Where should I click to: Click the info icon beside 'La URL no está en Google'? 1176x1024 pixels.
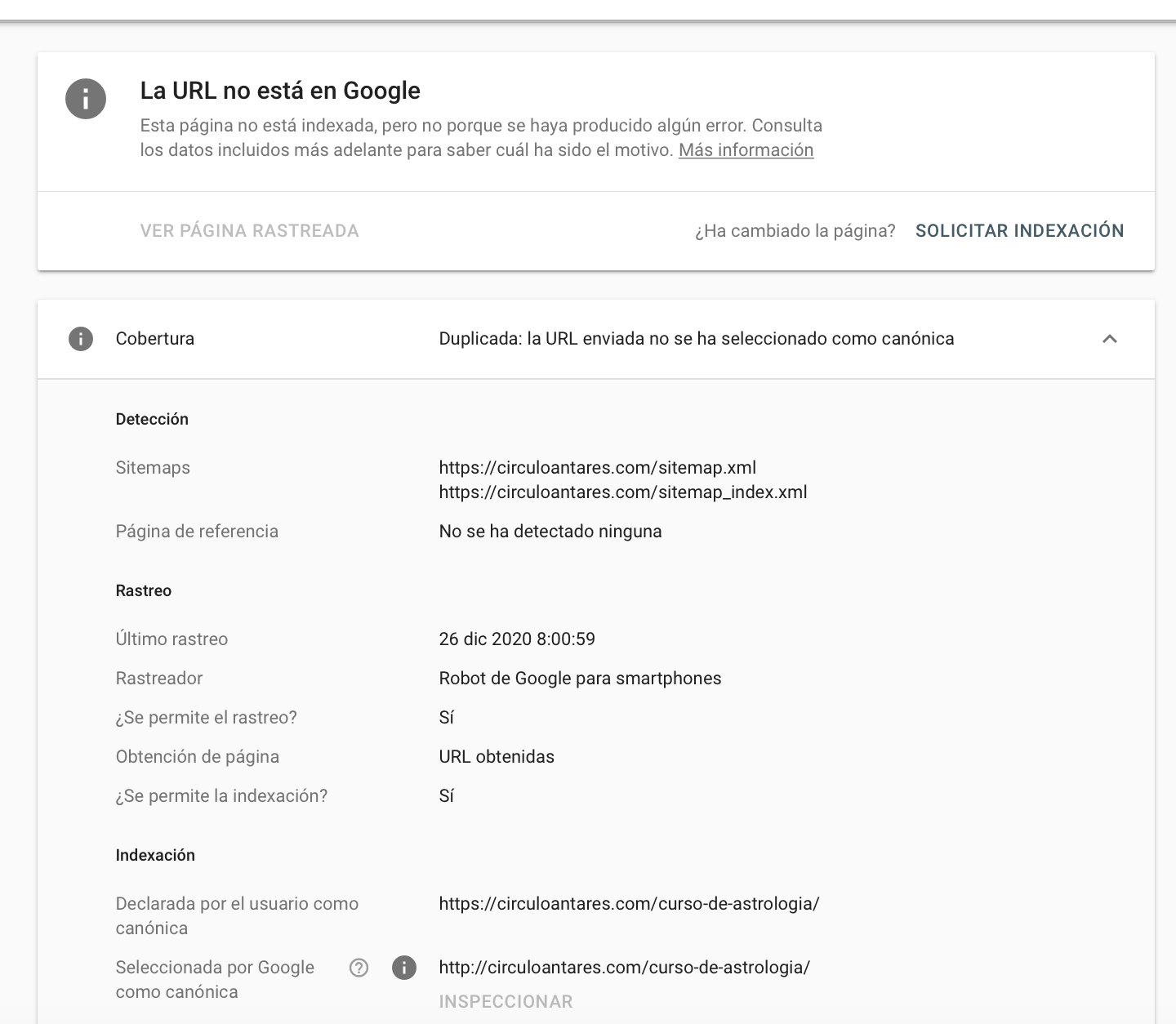pyautogui.click(x=86, y=99)
